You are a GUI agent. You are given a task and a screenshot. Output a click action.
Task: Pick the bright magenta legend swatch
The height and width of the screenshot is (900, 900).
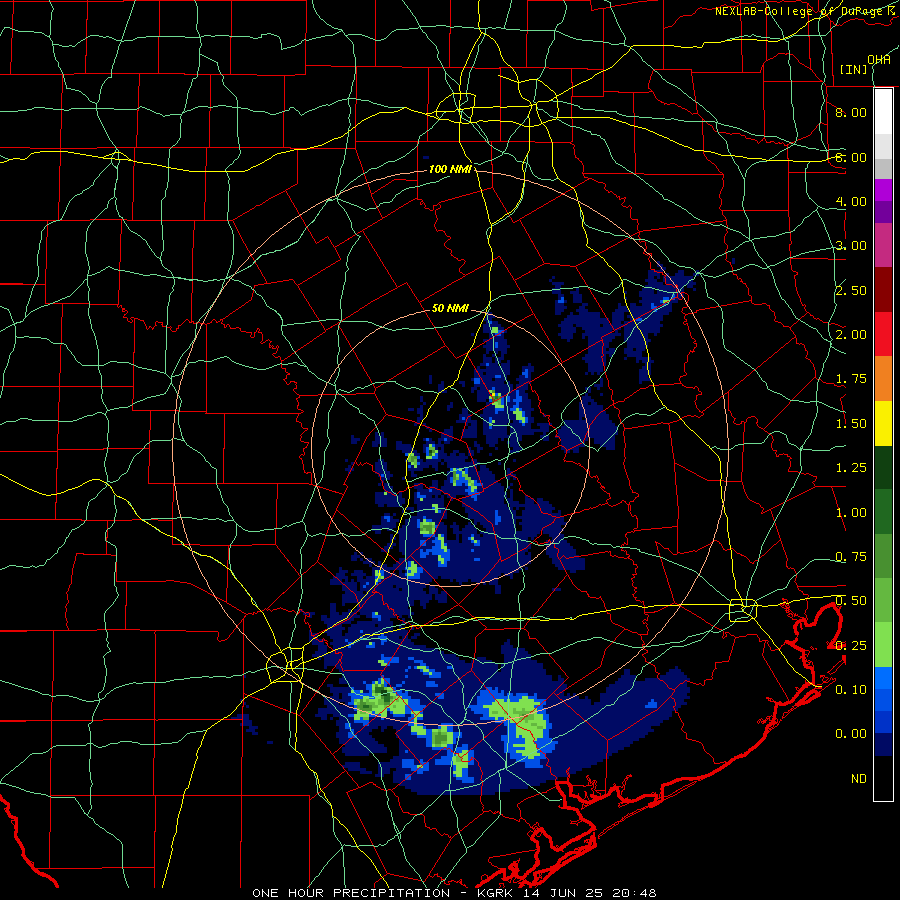(883, 190)
